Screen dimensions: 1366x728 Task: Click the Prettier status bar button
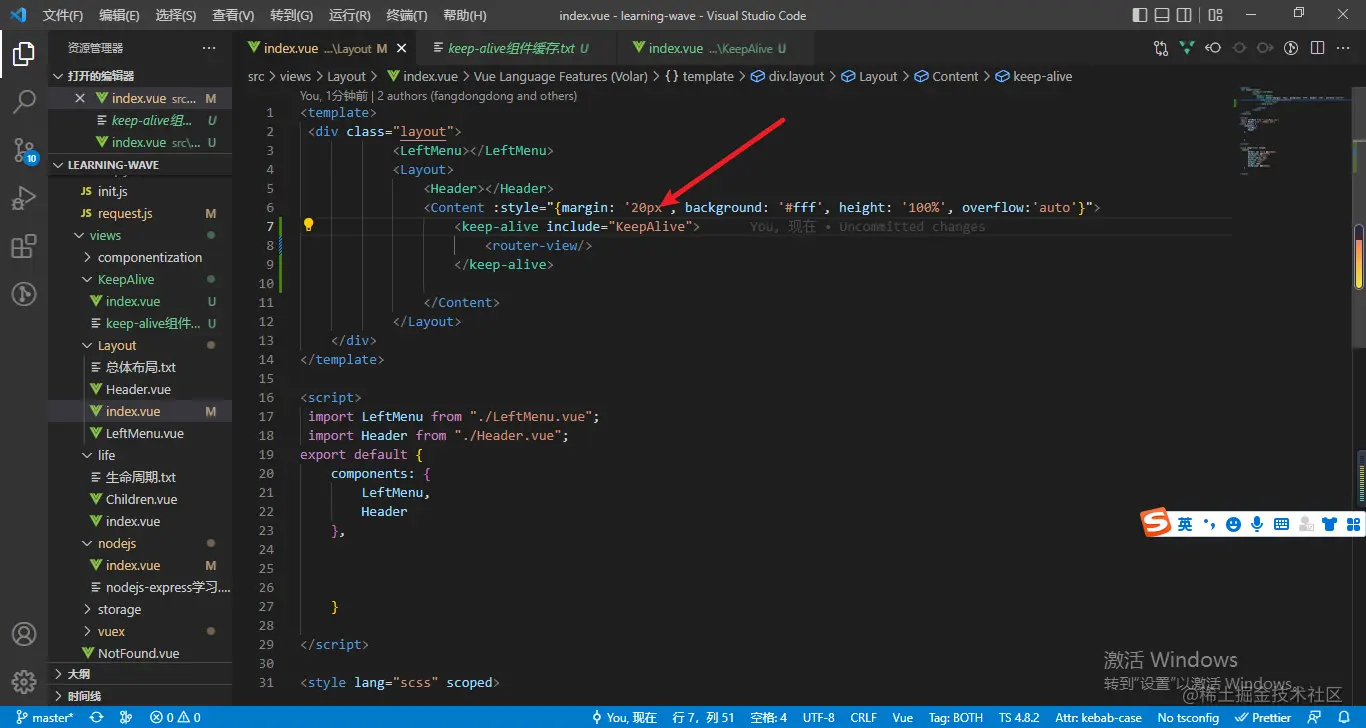(1263, 717)
